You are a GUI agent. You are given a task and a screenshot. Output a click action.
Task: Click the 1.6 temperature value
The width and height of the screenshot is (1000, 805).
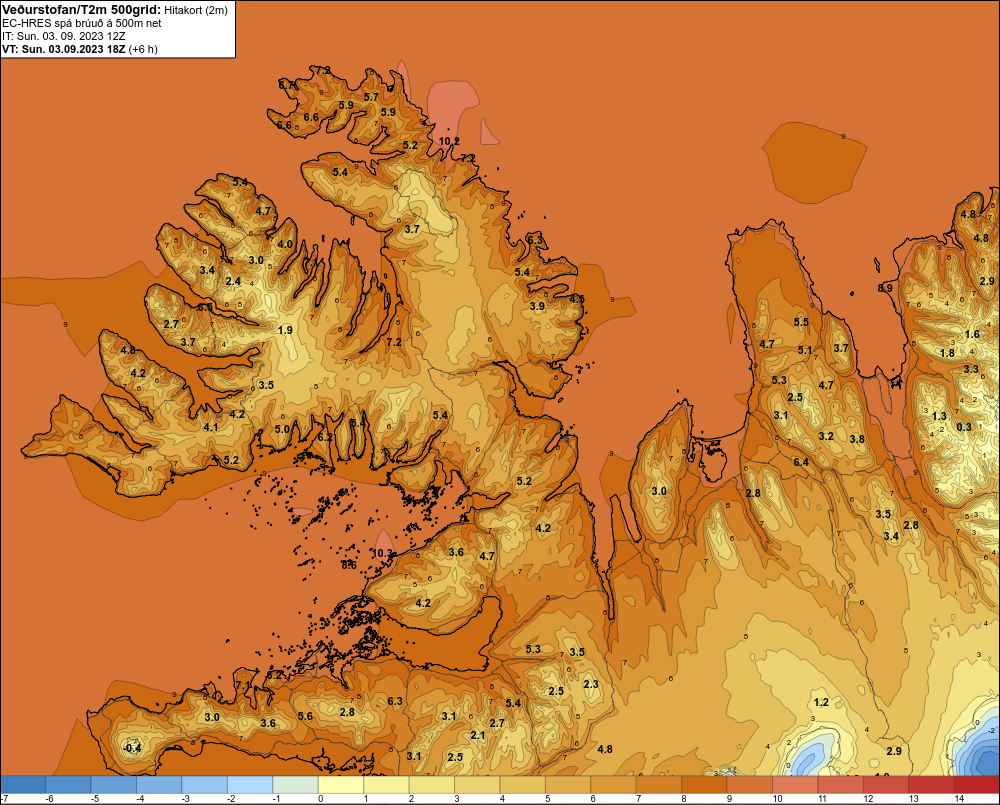tap(972, 334)
